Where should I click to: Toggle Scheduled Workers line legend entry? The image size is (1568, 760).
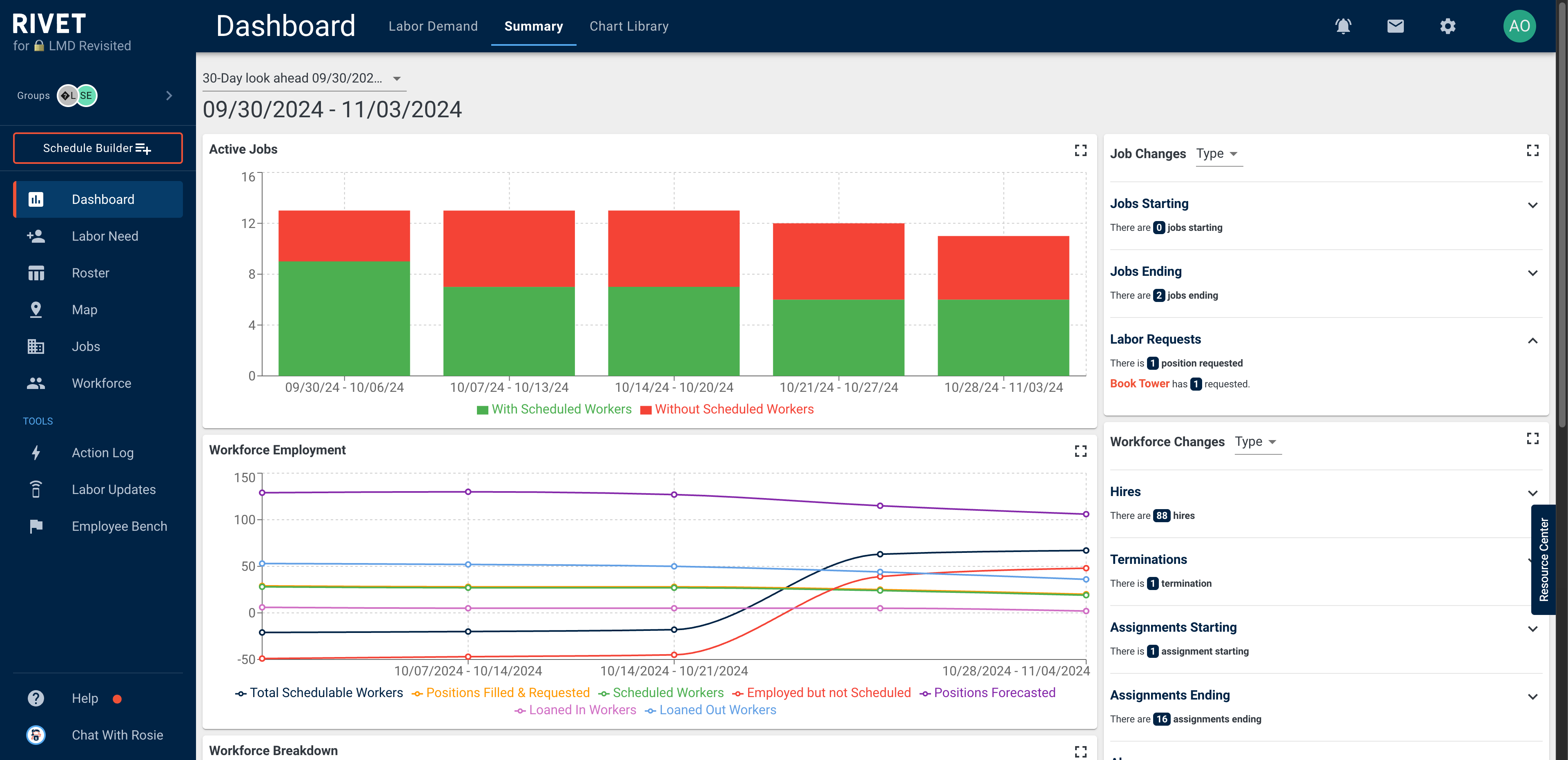point(661,693)
